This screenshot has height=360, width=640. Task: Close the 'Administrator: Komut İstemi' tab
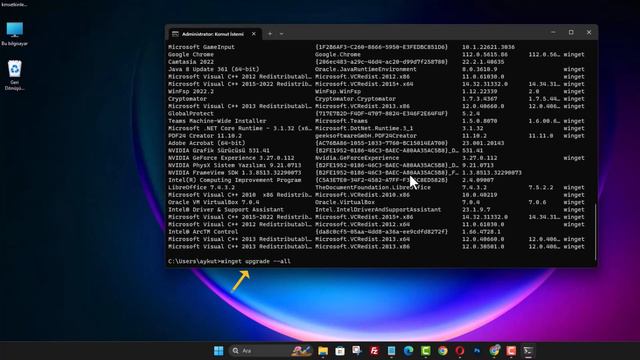coord(253,34)
